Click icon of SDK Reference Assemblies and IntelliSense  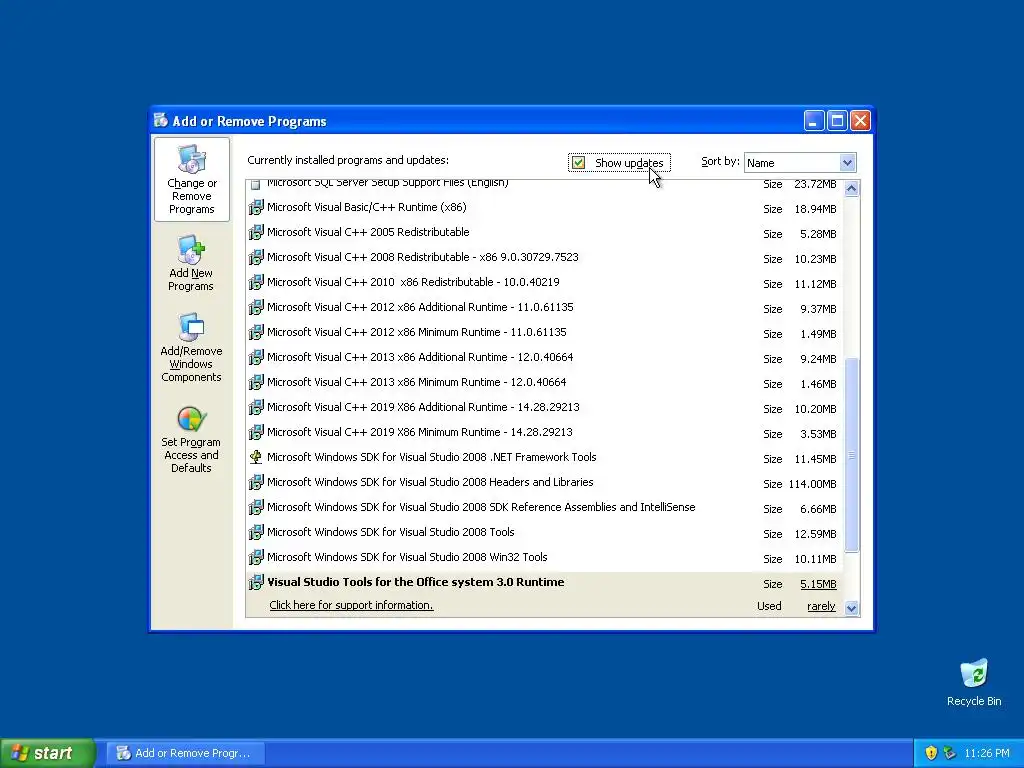(256, 507)
